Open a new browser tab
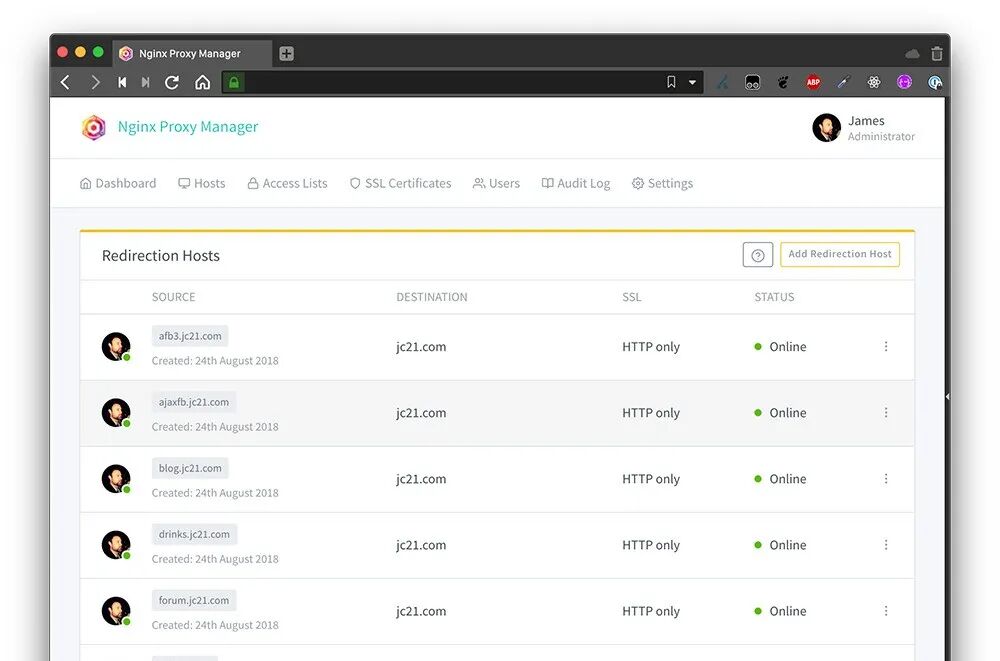1000x661 pixels. click(x=286, y=54)
